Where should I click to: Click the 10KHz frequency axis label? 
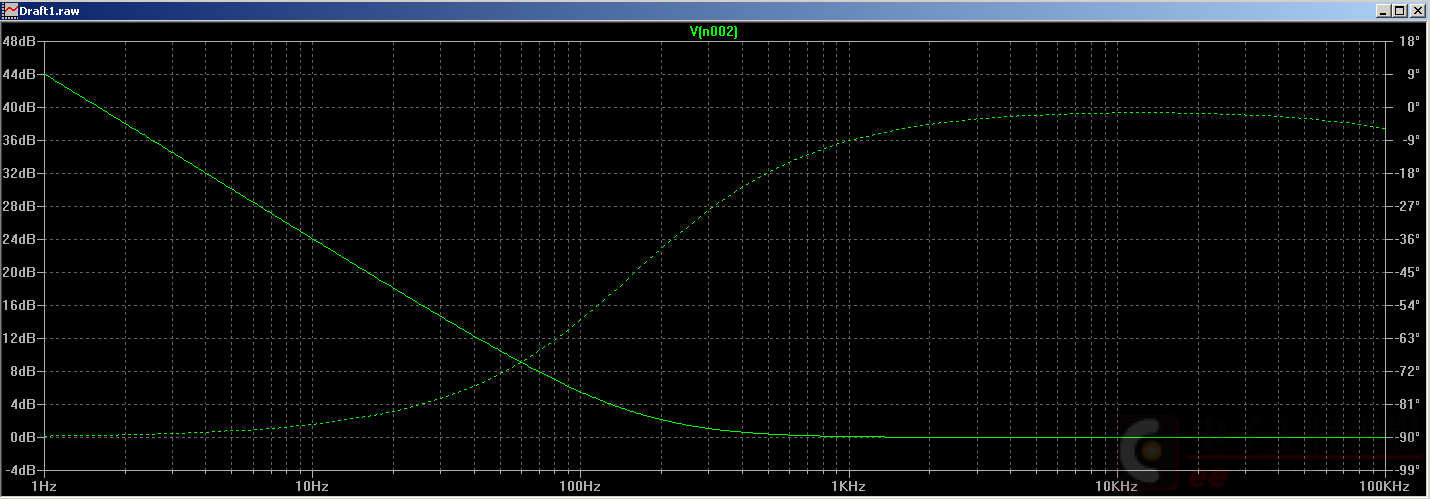1117,486
